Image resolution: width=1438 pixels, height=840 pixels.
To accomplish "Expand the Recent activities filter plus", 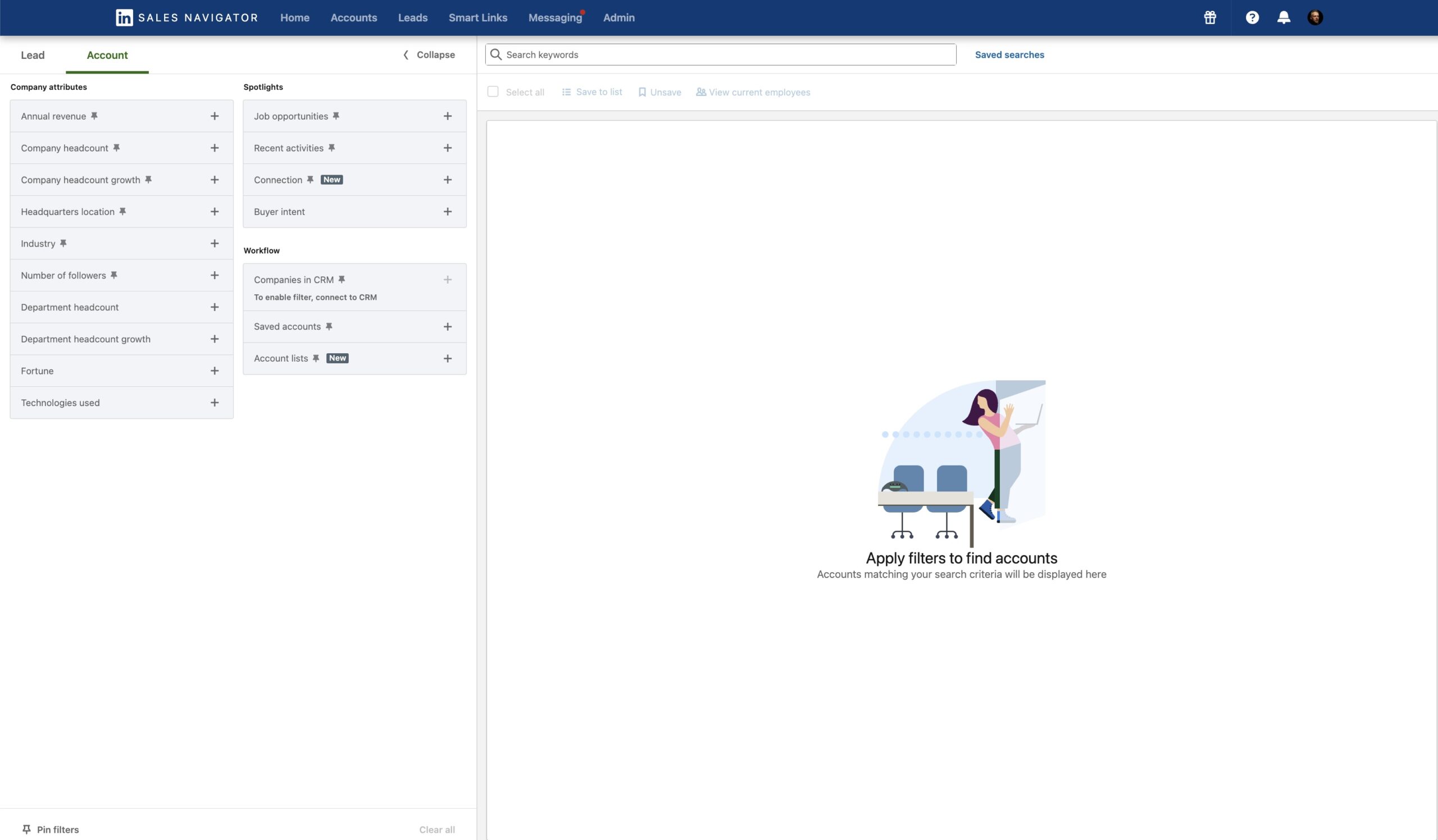I will pyautogui.click(x=447, y=148).
